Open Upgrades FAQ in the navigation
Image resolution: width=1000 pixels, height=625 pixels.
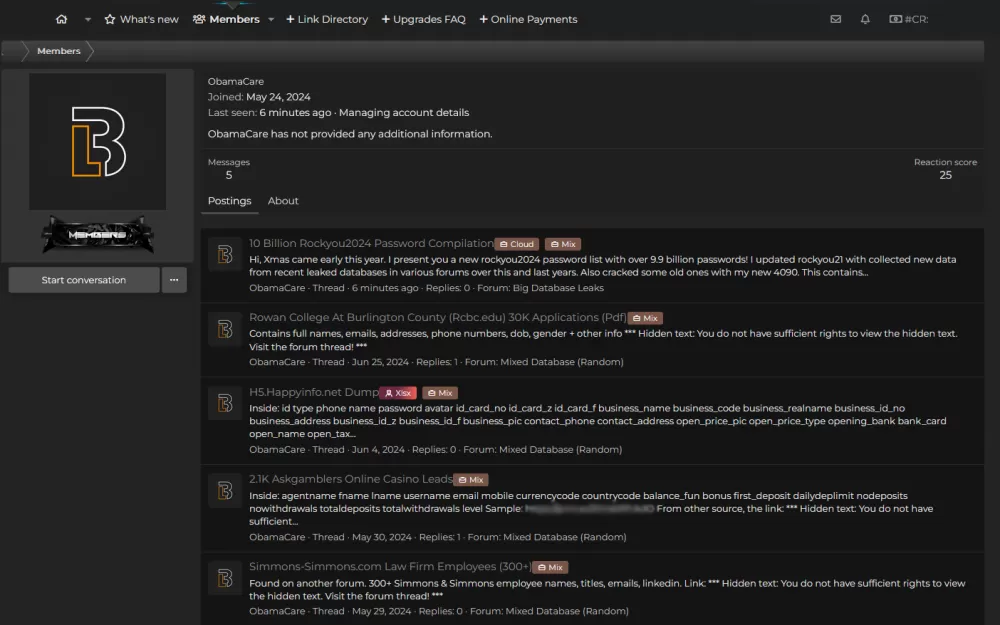click(423, 19)
